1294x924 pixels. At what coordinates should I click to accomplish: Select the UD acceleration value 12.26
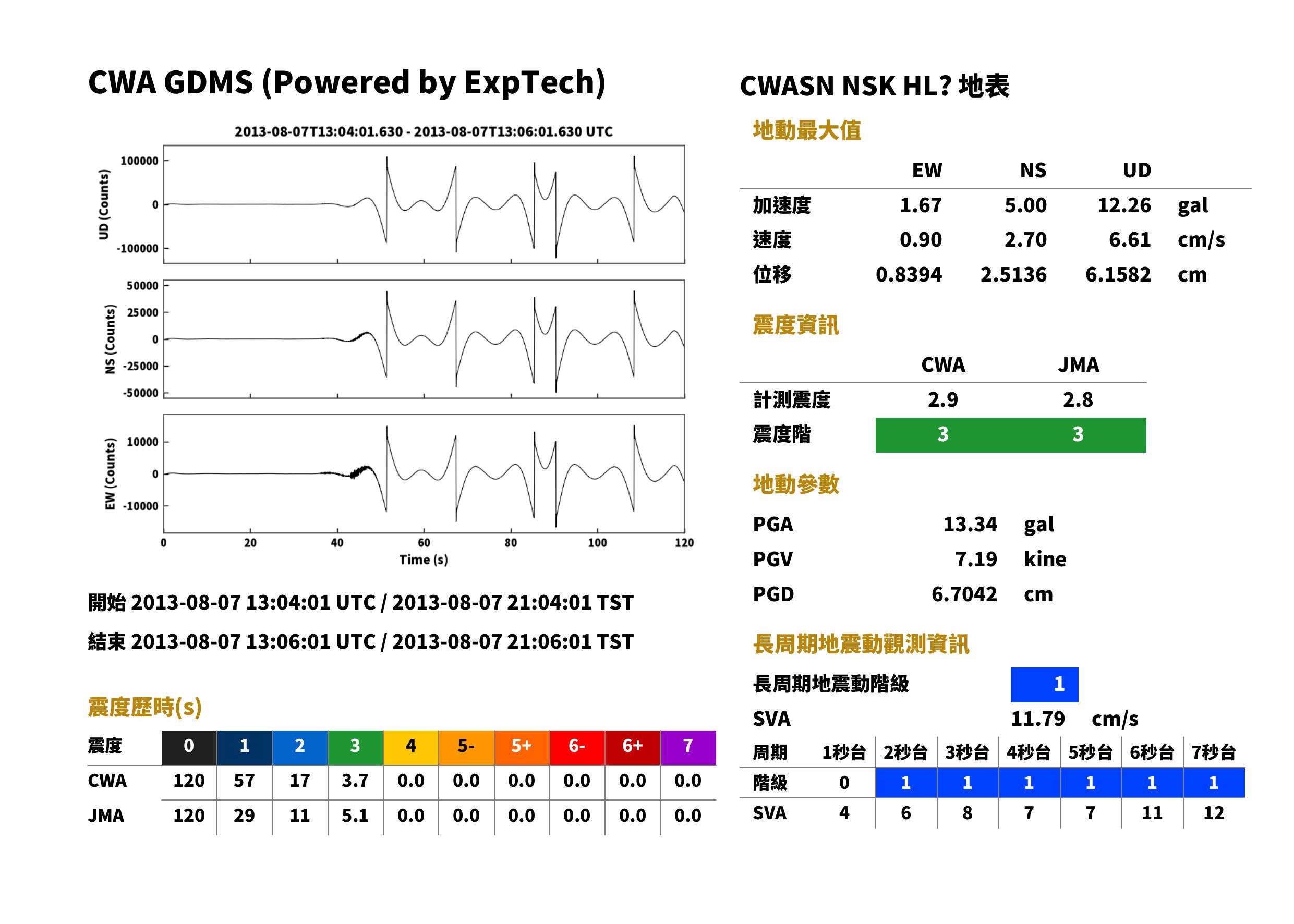tap(1124, 205)
